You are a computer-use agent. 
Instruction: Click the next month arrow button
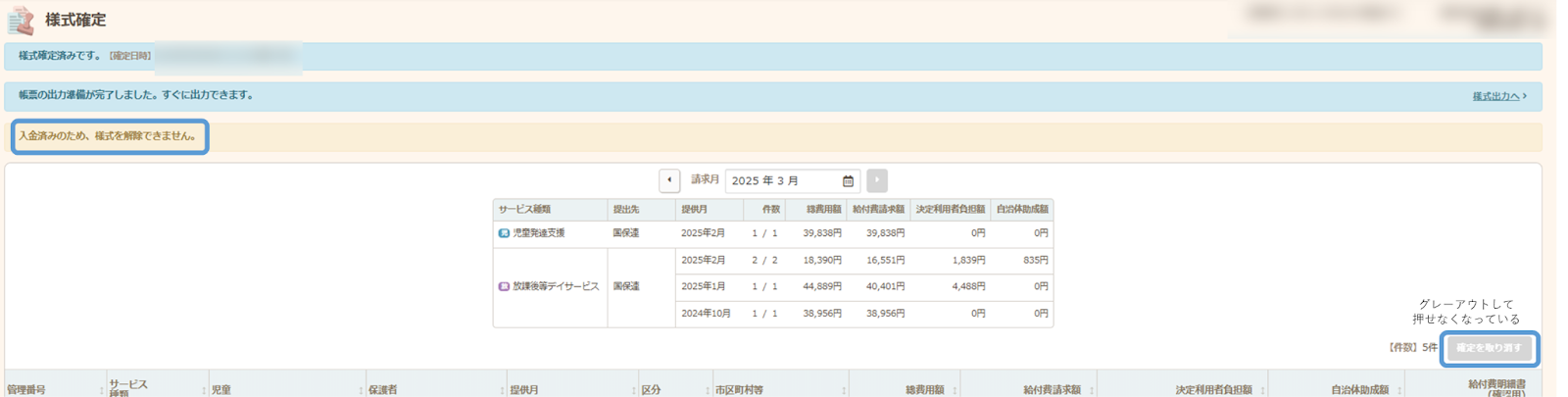click(877, 180)
